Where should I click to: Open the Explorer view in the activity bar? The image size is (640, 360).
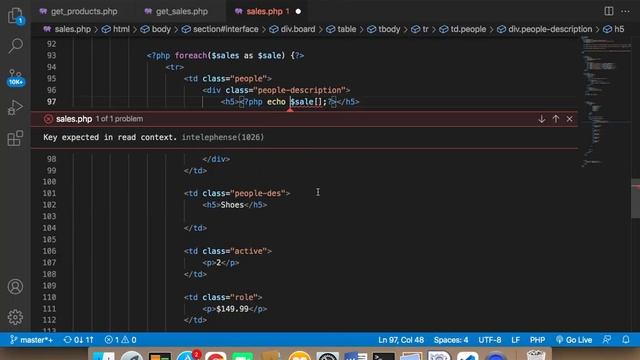point(16,16)
